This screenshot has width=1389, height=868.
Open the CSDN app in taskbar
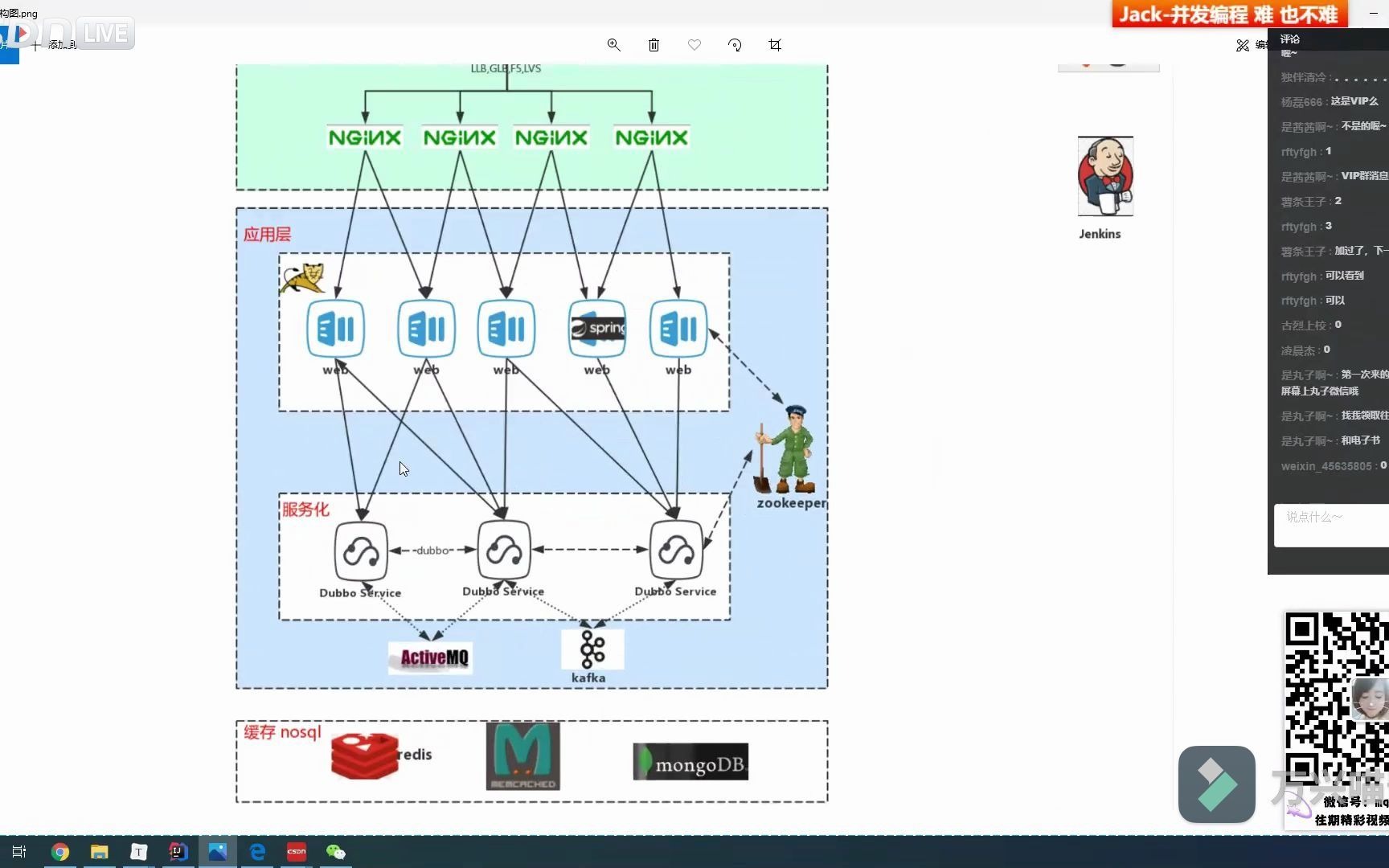[297, 852]
